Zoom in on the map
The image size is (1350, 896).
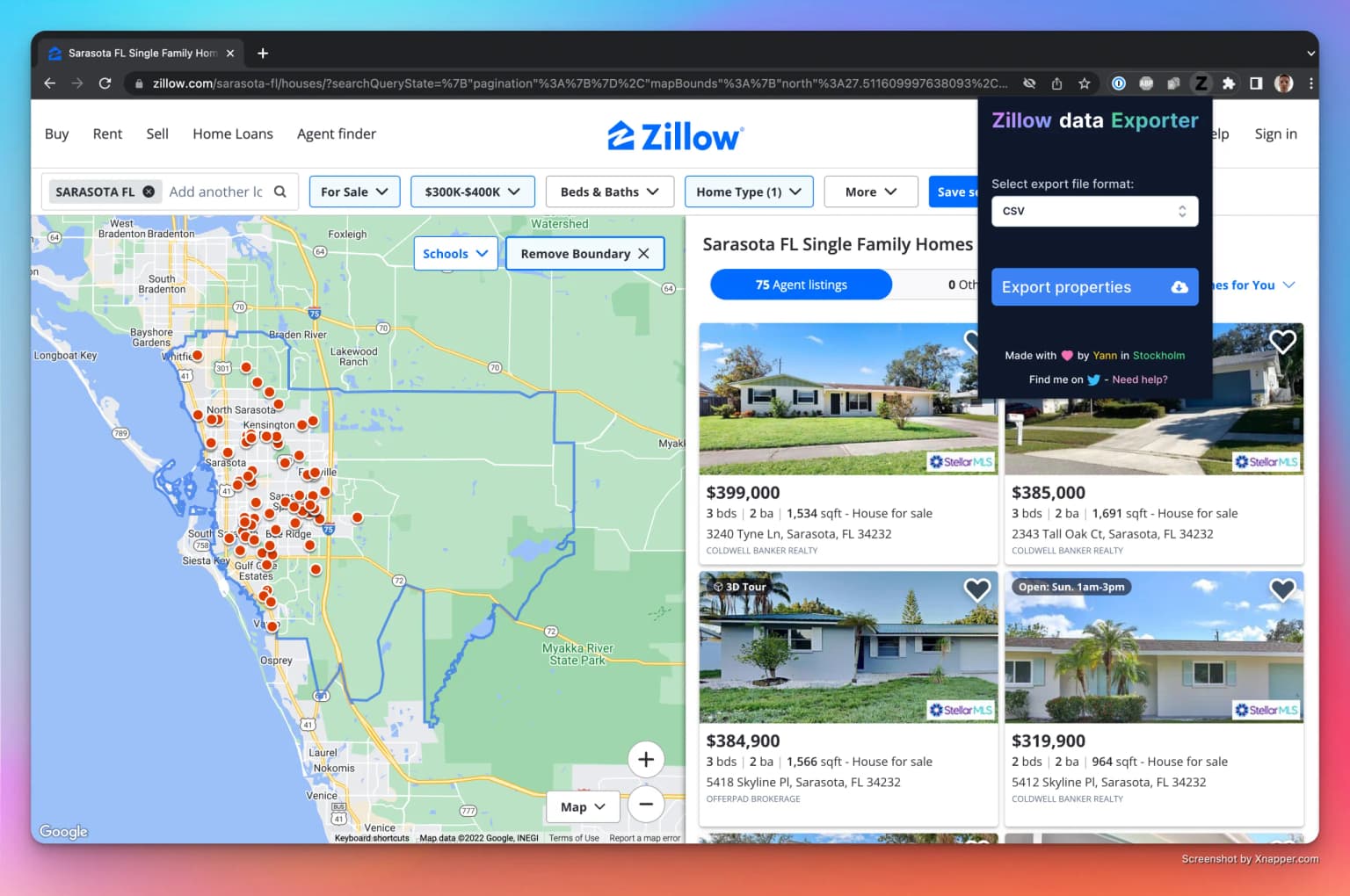point(646,760)
